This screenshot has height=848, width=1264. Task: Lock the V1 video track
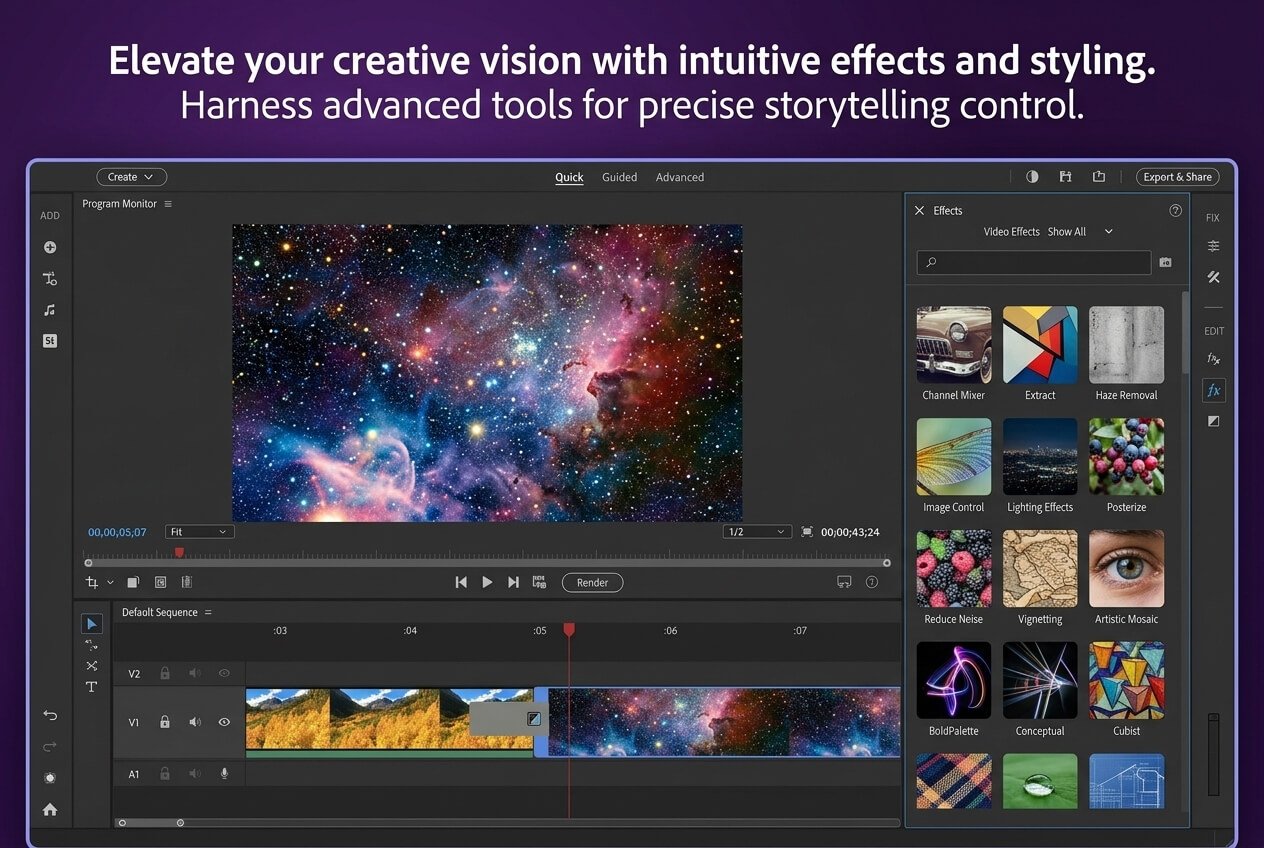(165, 721)
